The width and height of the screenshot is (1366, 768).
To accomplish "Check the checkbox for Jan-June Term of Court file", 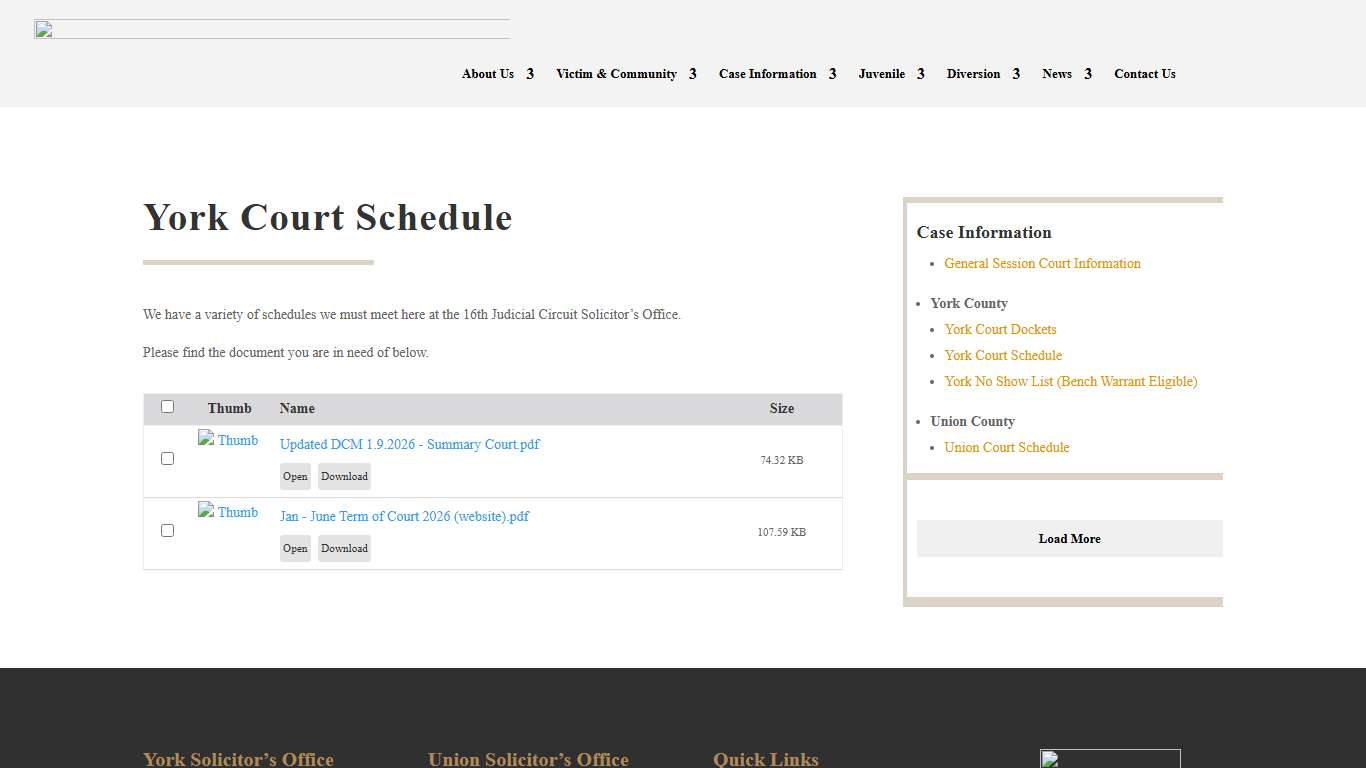I will pos(167,530).
